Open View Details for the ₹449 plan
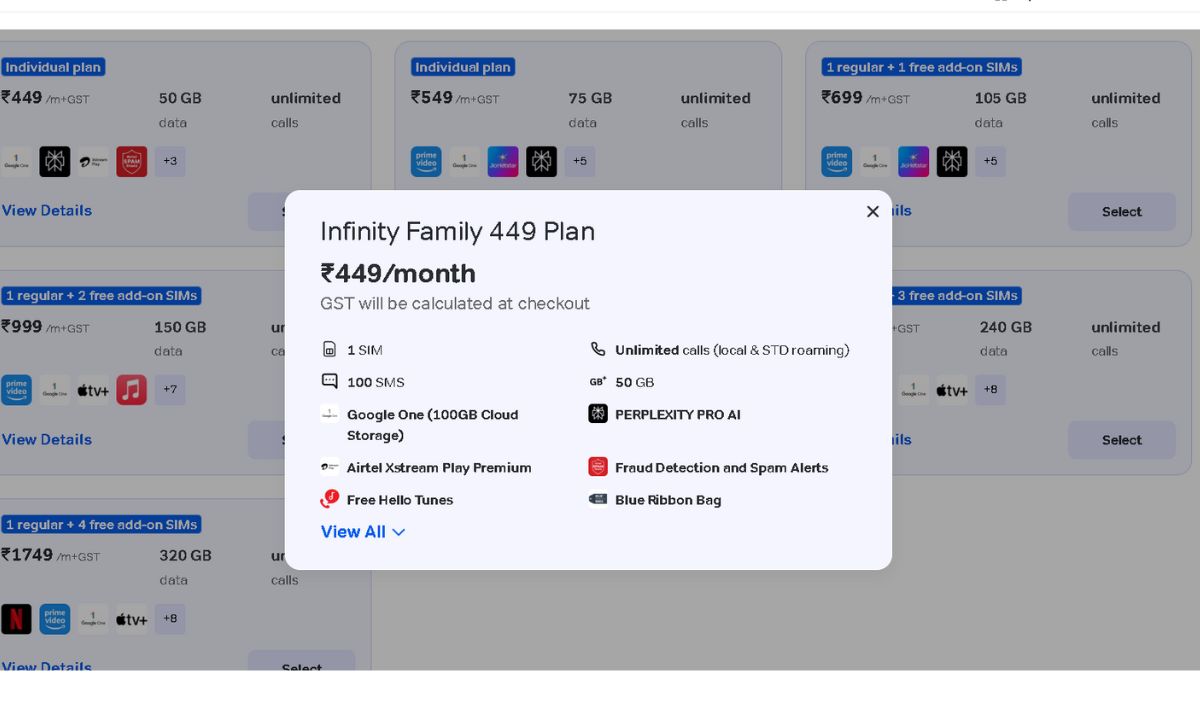1200x720 pixels. click(47, 211)
